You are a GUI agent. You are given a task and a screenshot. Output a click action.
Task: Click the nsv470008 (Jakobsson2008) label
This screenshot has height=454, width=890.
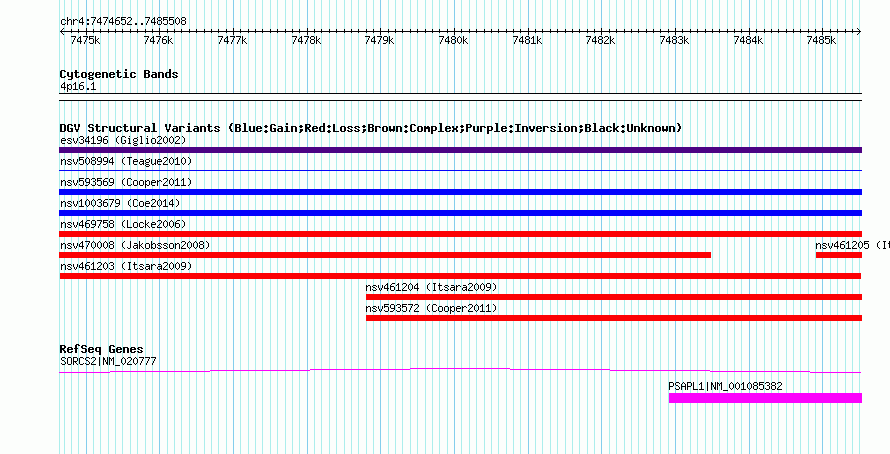135,245
